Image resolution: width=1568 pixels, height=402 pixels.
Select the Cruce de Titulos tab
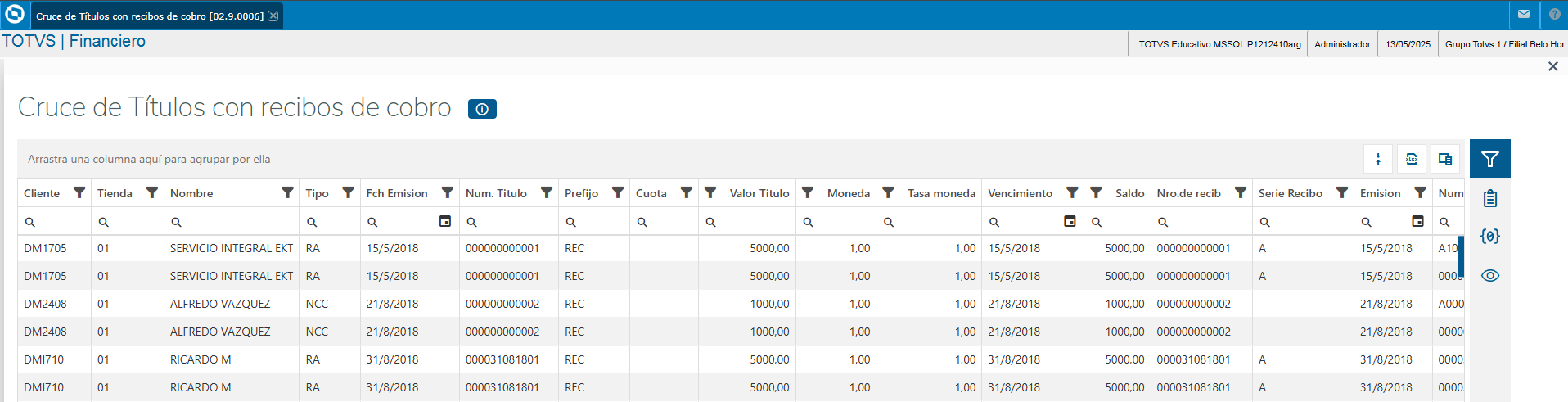click(x=149, y=16)
